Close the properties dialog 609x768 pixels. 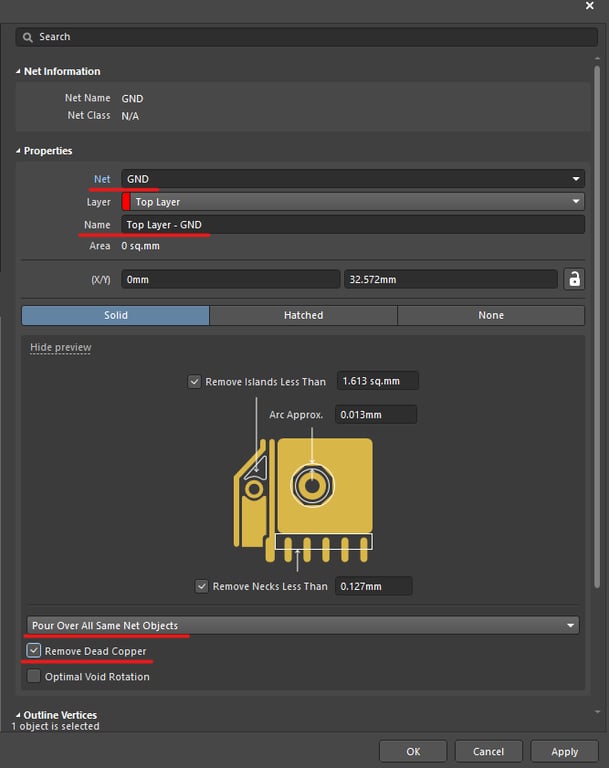click(x=590, y=6)
